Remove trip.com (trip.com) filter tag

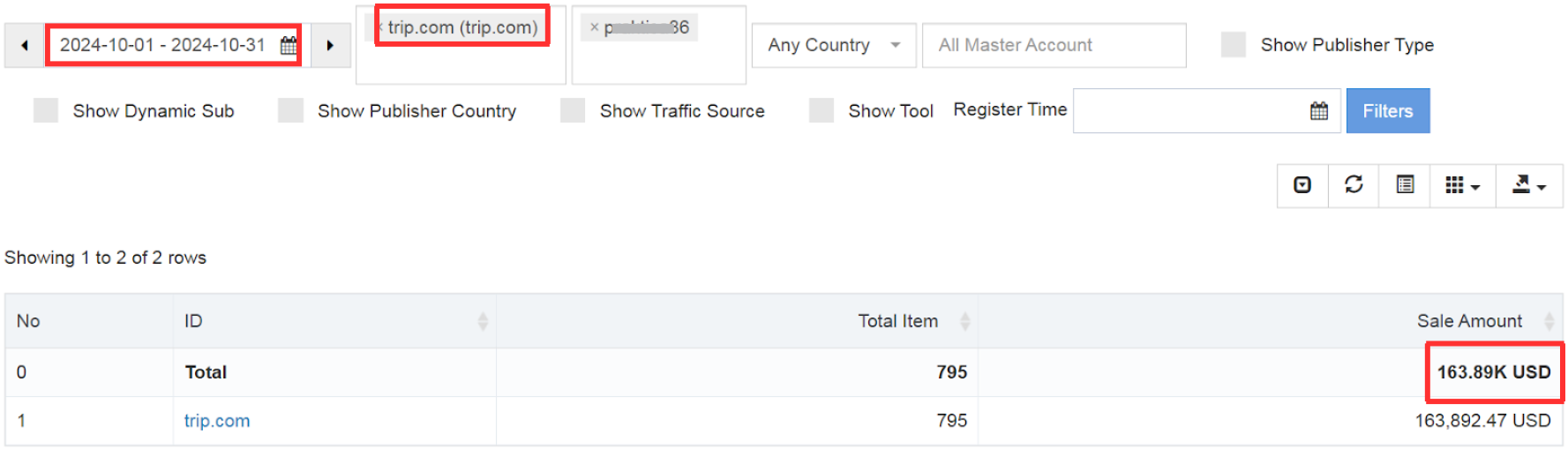[380, 27]
